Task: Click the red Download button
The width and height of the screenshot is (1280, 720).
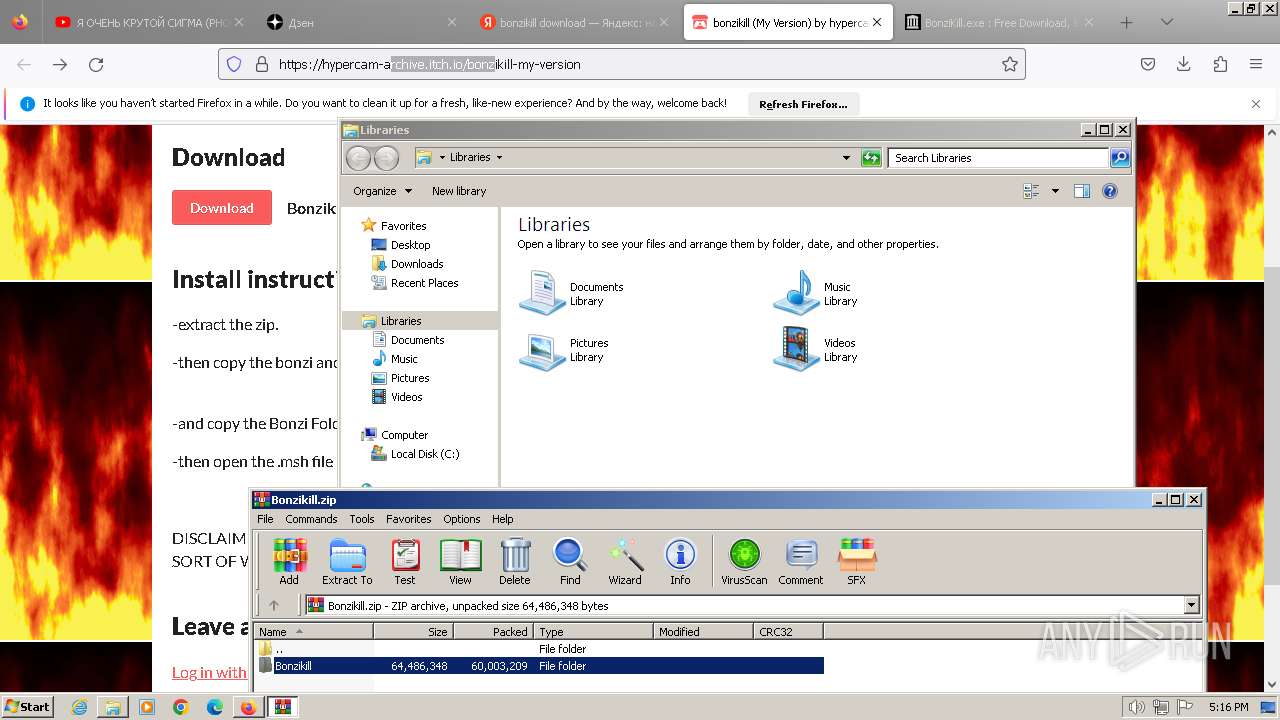Action: (x=222, y=208)
